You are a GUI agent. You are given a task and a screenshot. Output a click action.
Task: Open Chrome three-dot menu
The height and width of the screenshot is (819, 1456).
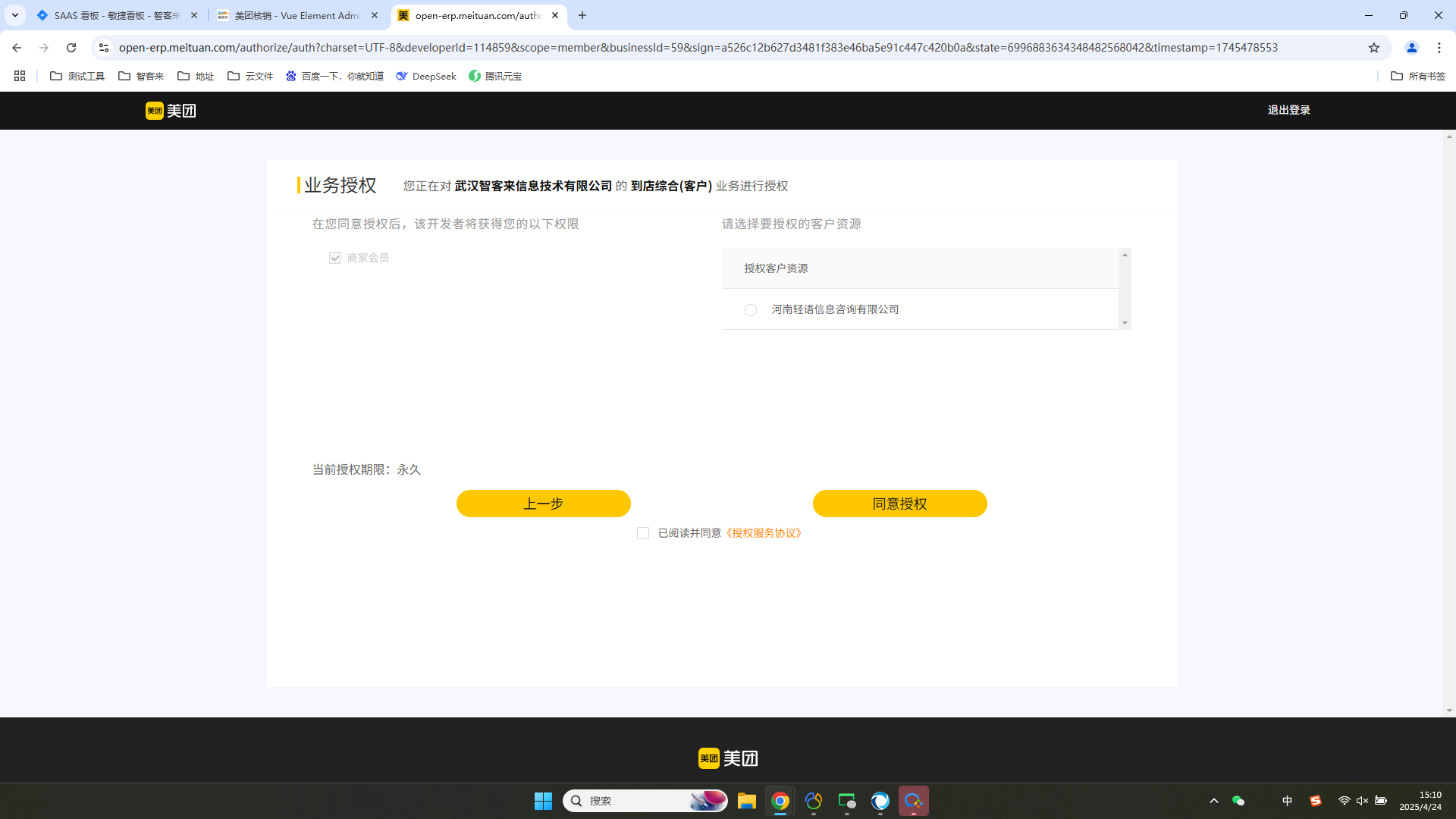pos(1439,48)
